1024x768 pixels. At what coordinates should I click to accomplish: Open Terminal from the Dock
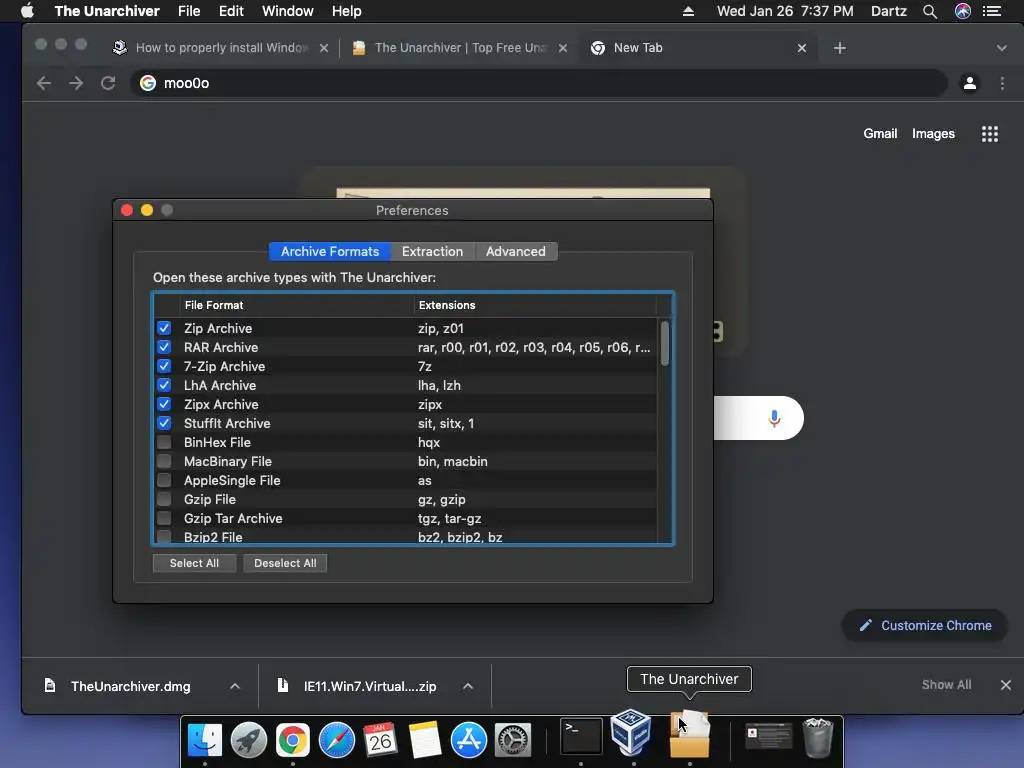point(581,735)
